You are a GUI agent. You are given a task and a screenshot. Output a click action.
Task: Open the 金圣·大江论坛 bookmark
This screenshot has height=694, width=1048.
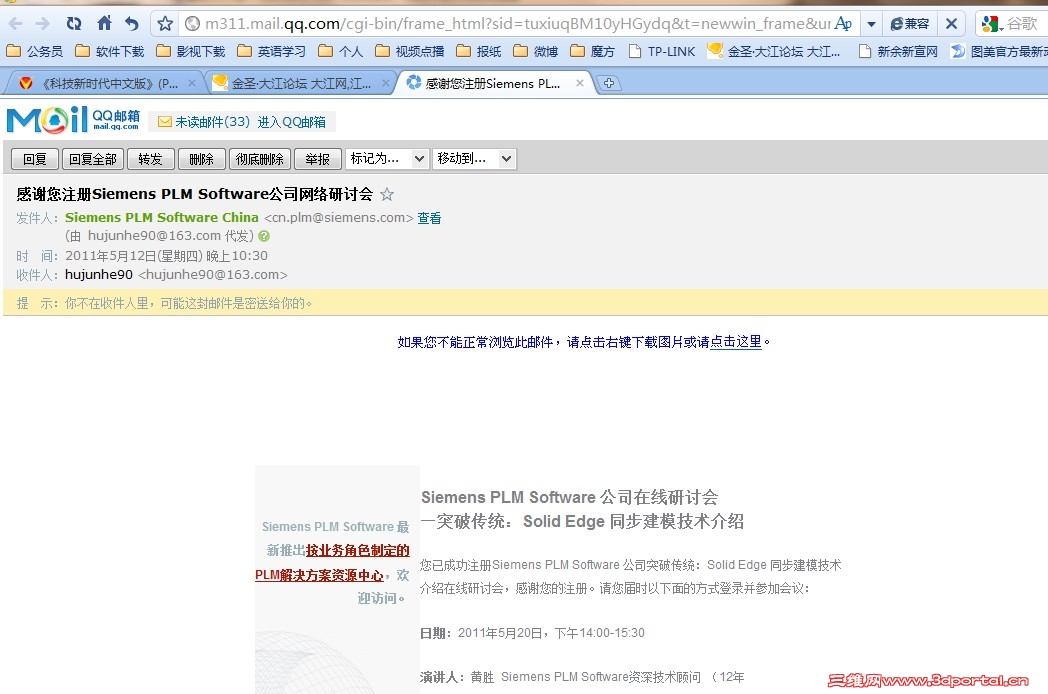click(774, 51)
